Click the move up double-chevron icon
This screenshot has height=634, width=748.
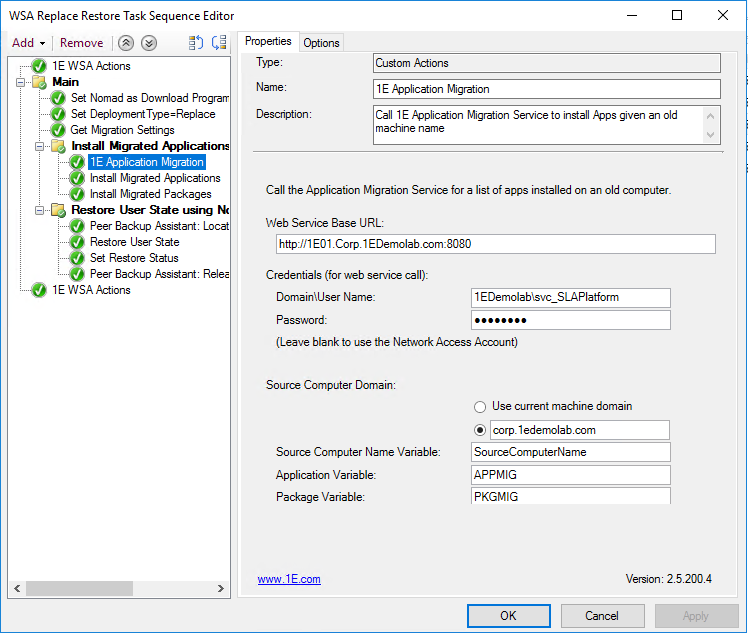126,43
